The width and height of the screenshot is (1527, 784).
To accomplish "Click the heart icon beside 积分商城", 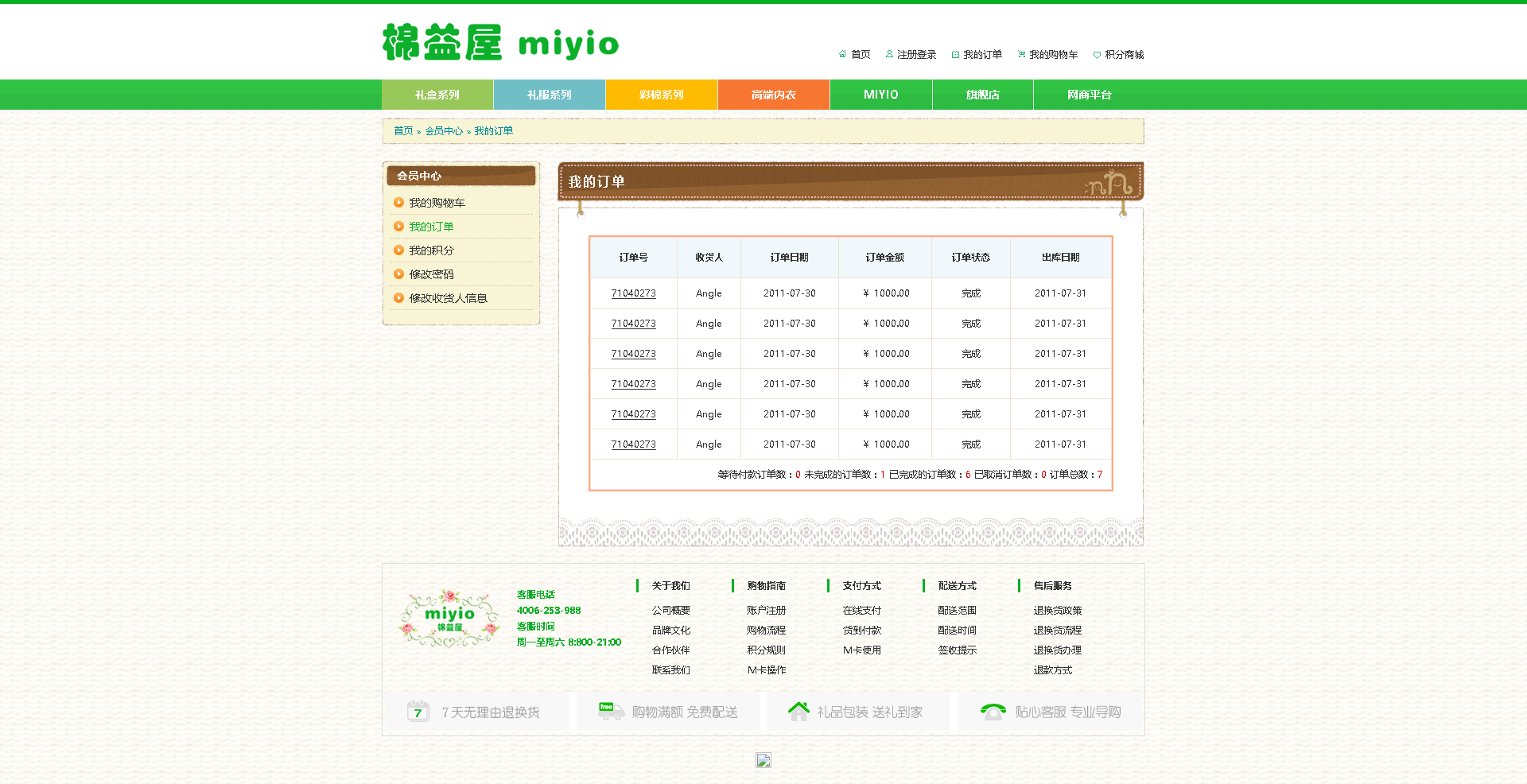I will (x=1097, y=55).
